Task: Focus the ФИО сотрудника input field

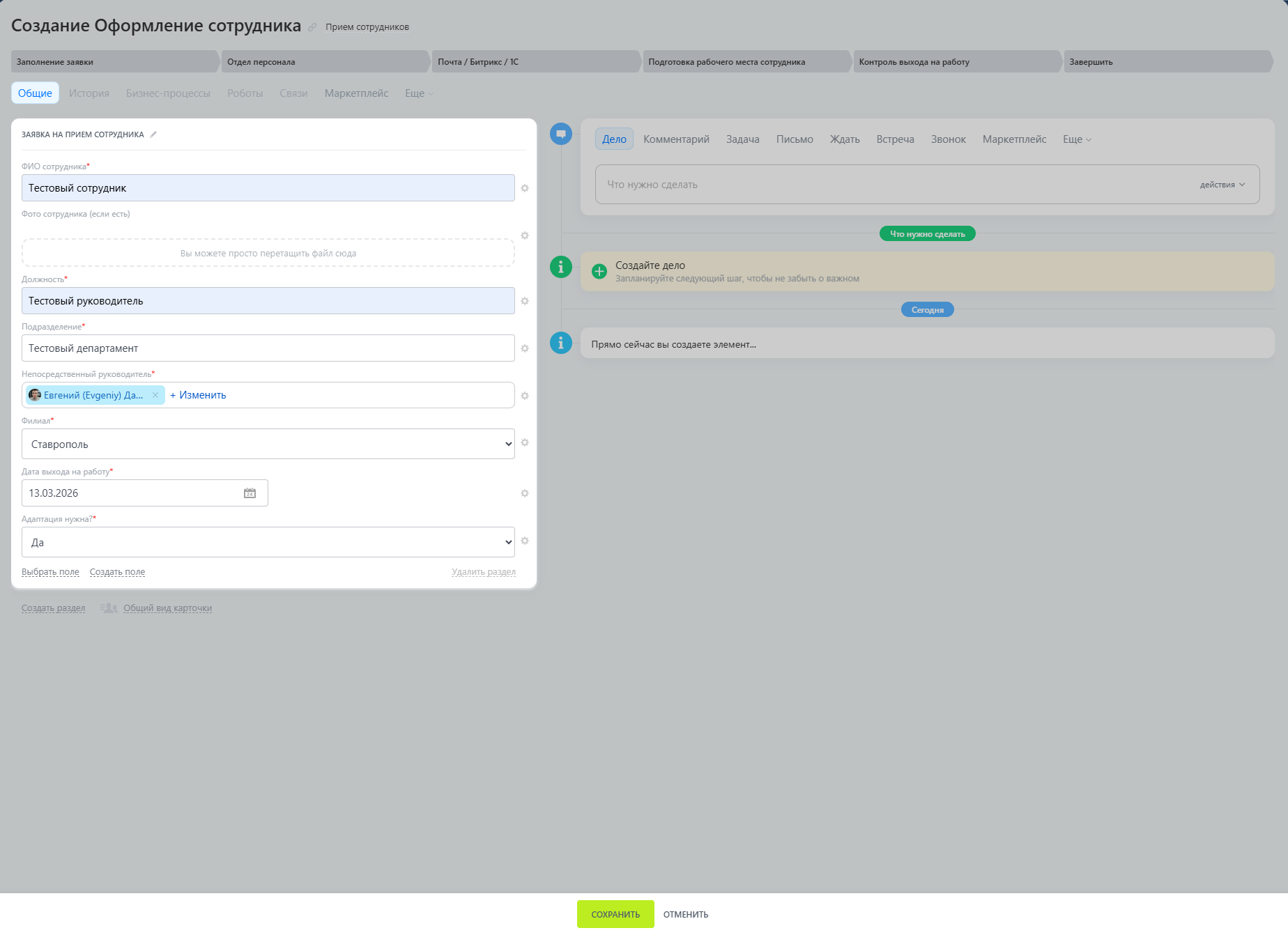Action: (268, 188)
